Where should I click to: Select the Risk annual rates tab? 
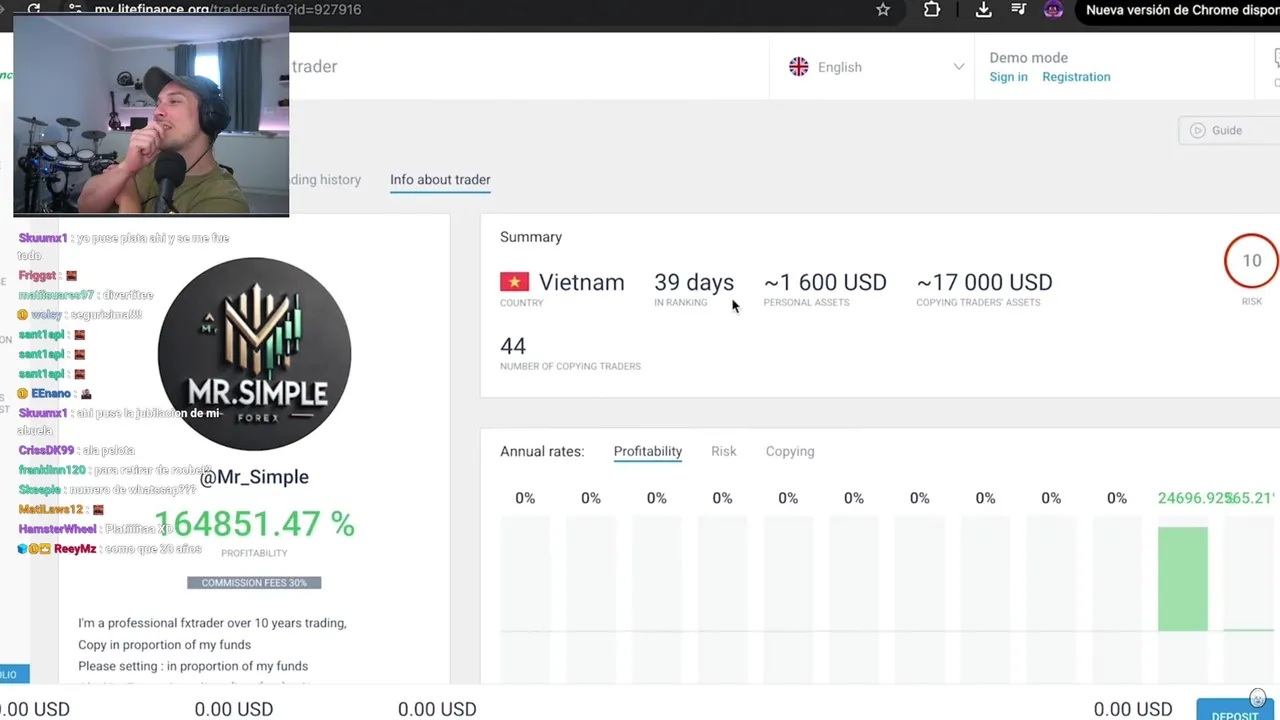coord(724,451)
